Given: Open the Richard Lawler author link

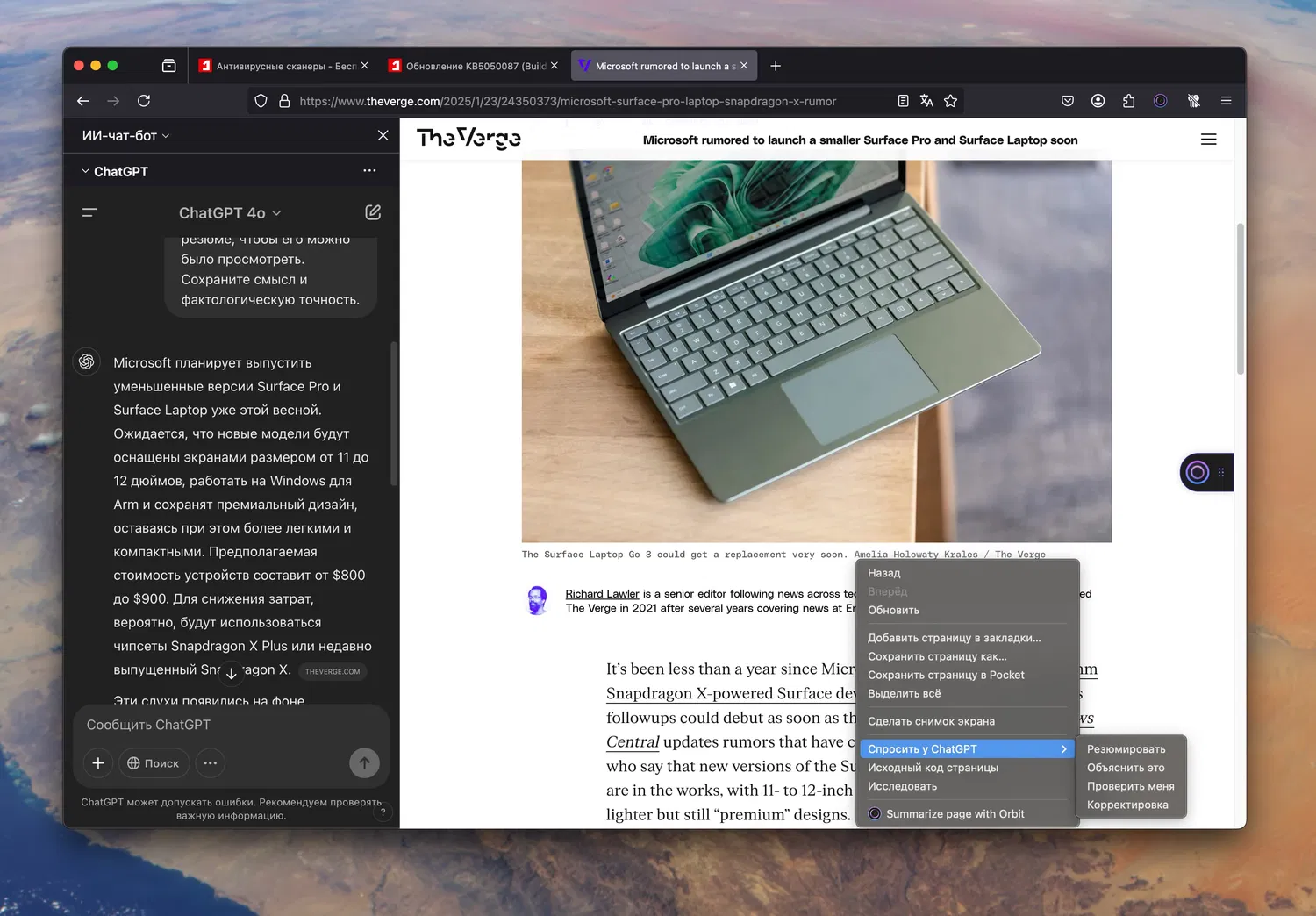Looking at the screenshot, I should tap(602, 594).
